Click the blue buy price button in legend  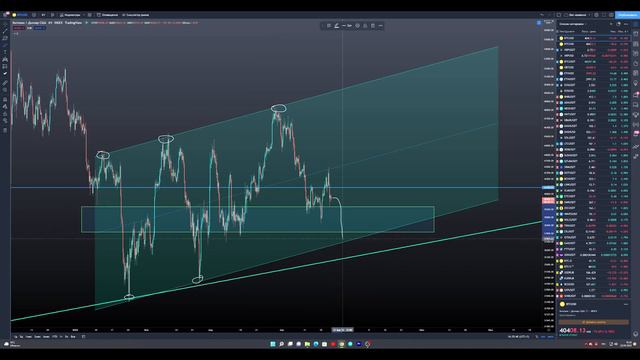tap(40, 28)
